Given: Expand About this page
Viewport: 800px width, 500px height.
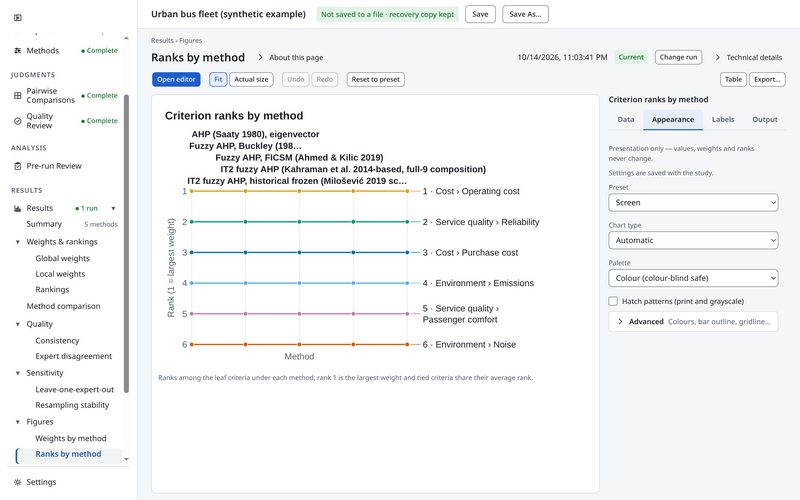Looking at the screenshot, I should [x=290, y=58].
